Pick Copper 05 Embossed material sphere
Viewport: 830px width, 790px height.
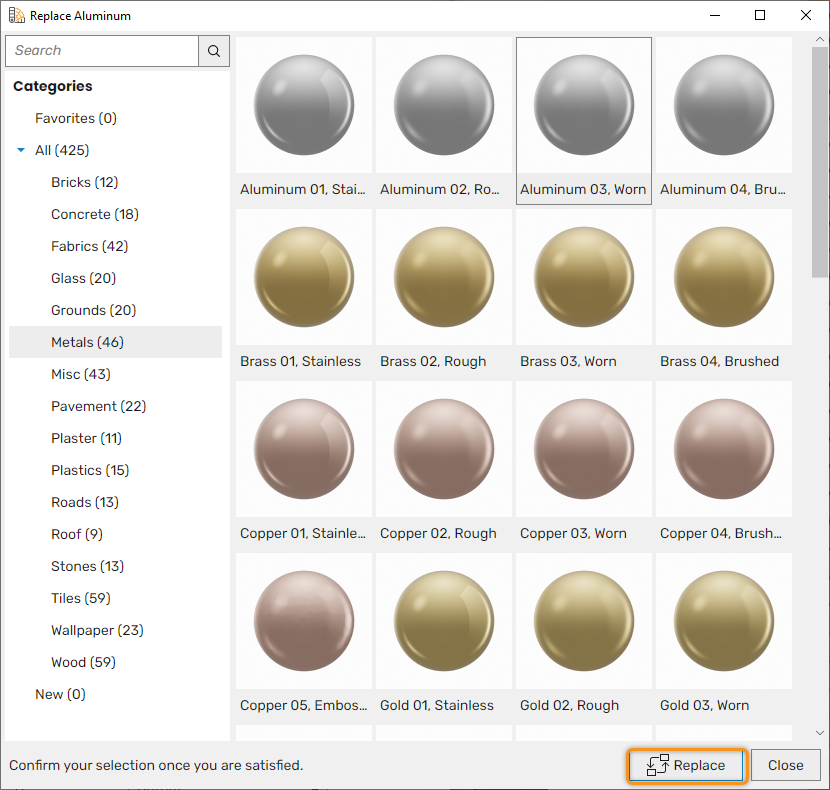click(304, 621)
